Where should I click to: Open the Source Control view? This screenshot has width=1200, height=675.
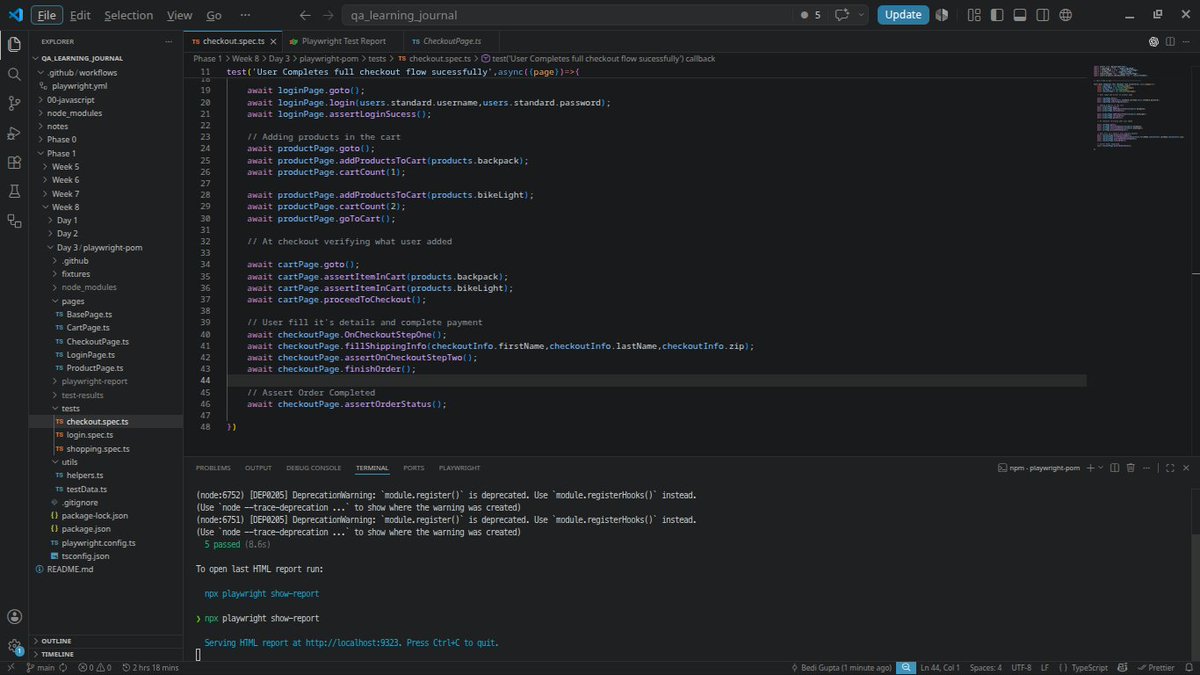click(14, 103)
